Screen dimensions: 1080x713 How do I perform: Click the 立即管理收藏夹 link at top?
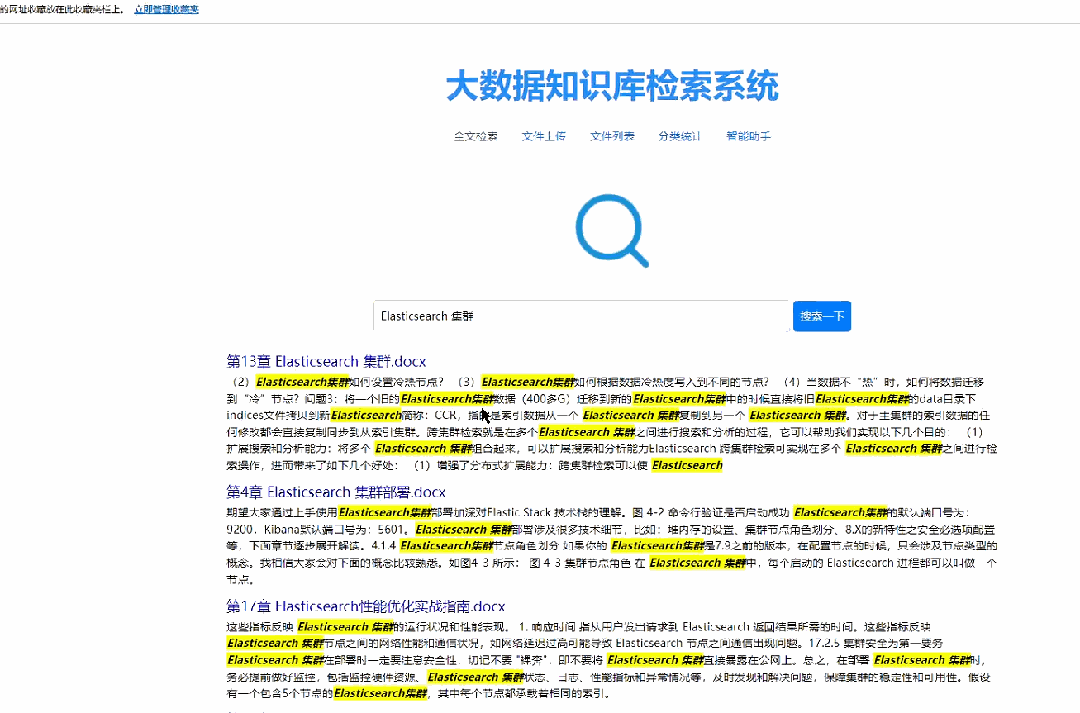(x=167, y=10)
